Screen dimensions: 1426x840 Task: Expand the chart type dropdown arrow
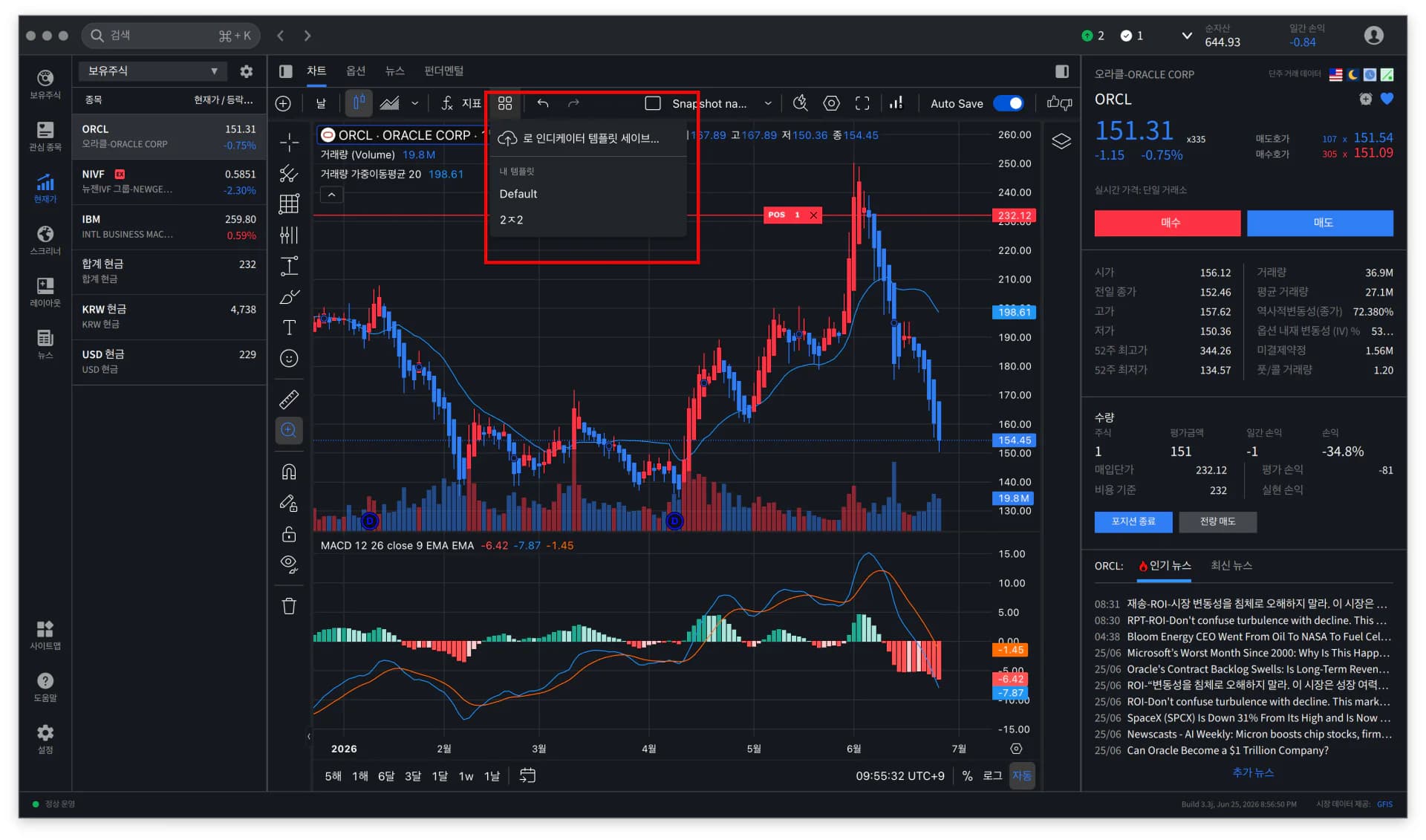point(414,103)
